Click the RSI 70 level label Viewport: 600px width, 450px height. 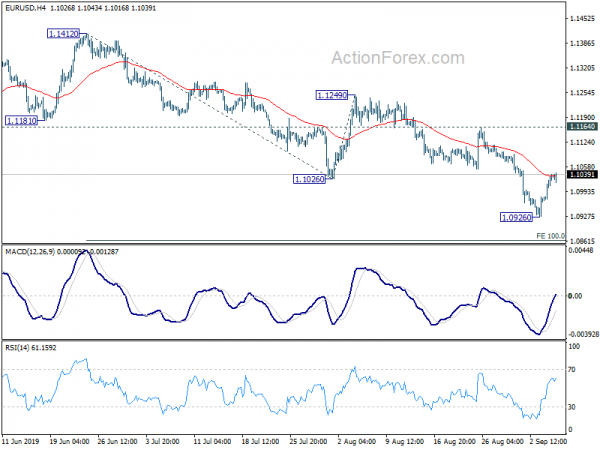[572, 370]
